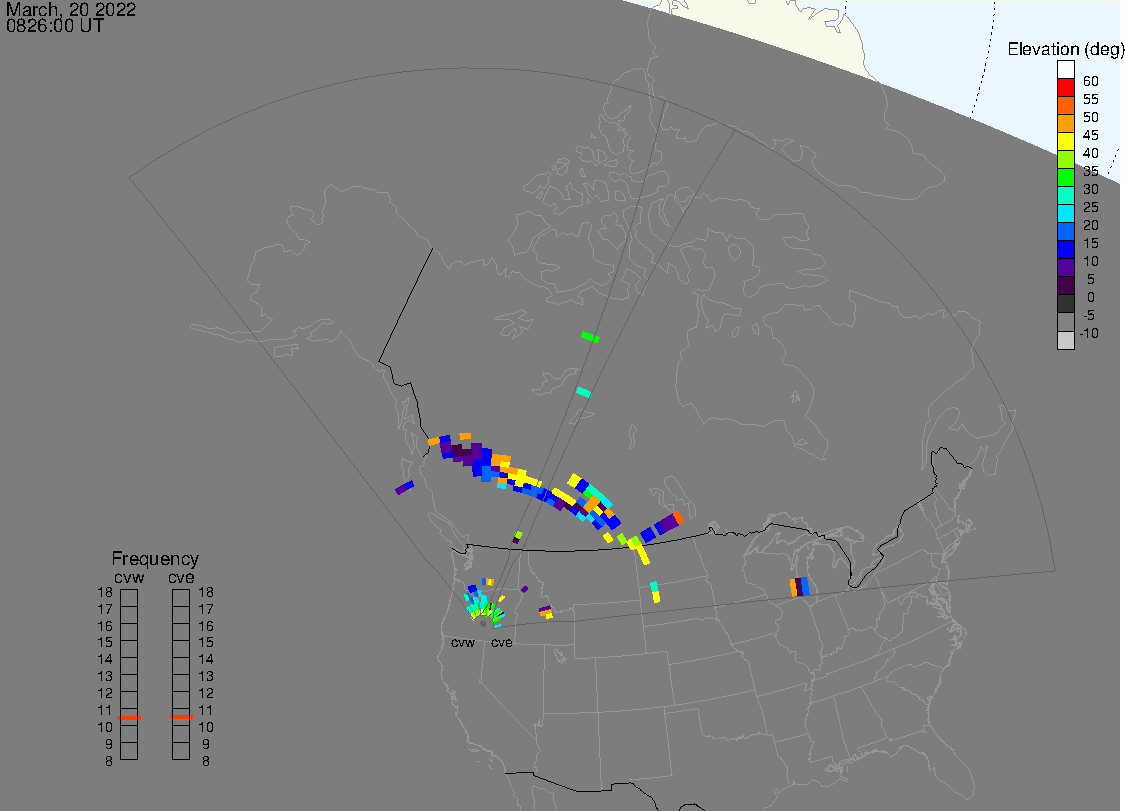Pick the cyan swatch between 20 and 25
1125x811 pixels.
[1065, 213]
